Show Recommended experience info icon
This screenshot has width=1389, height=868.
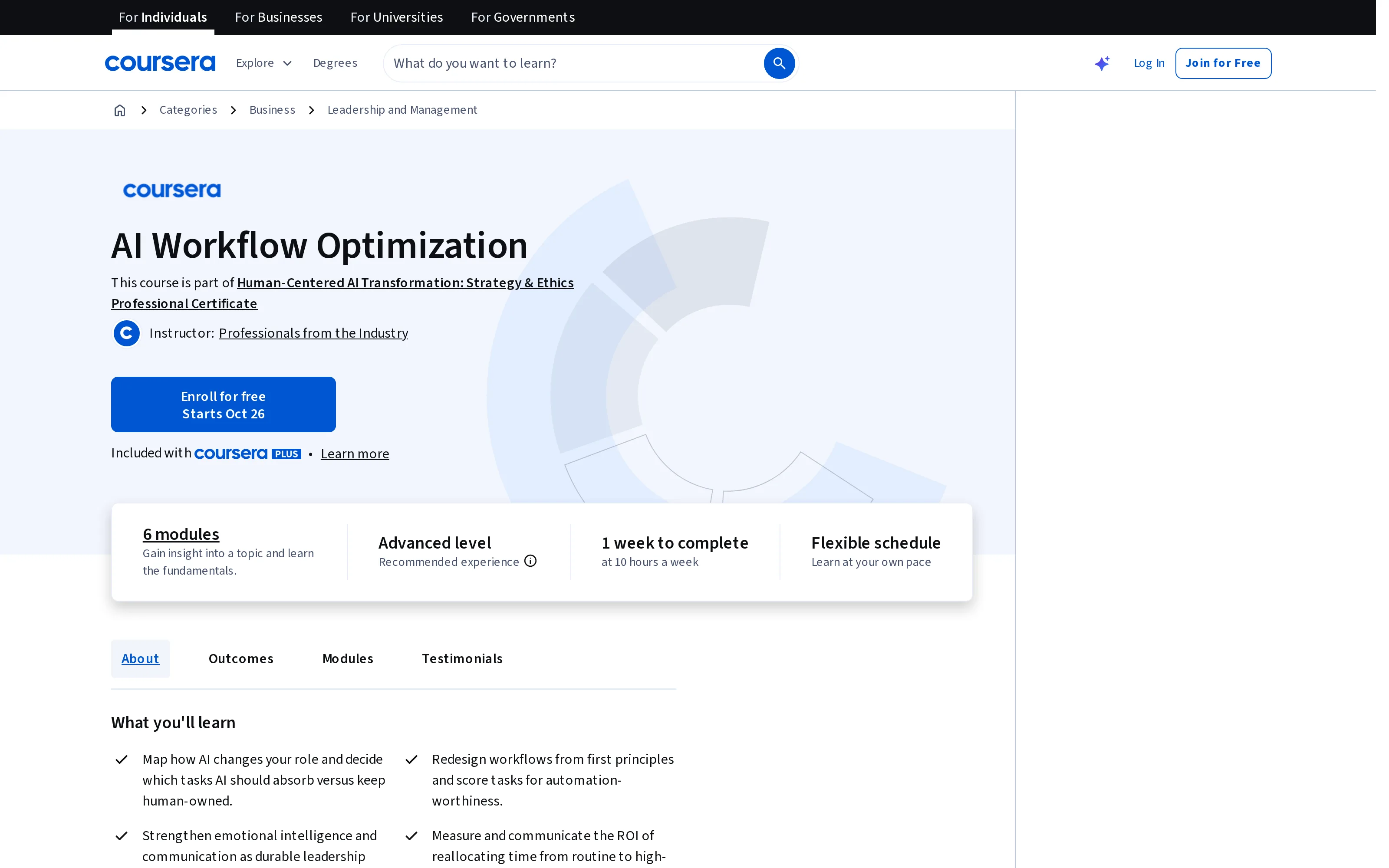[x=530, y=561]
